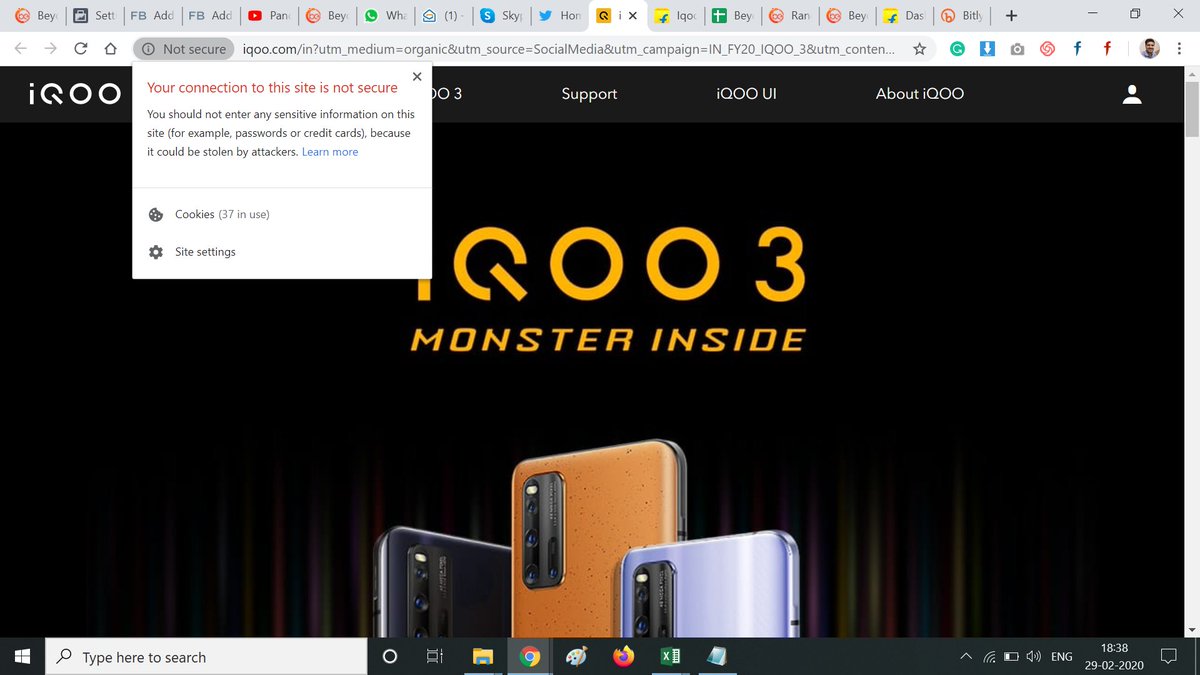Bookmark this page with the star icon
Viewport: 1200px width, 675px height.
click(x=919, y=48)
